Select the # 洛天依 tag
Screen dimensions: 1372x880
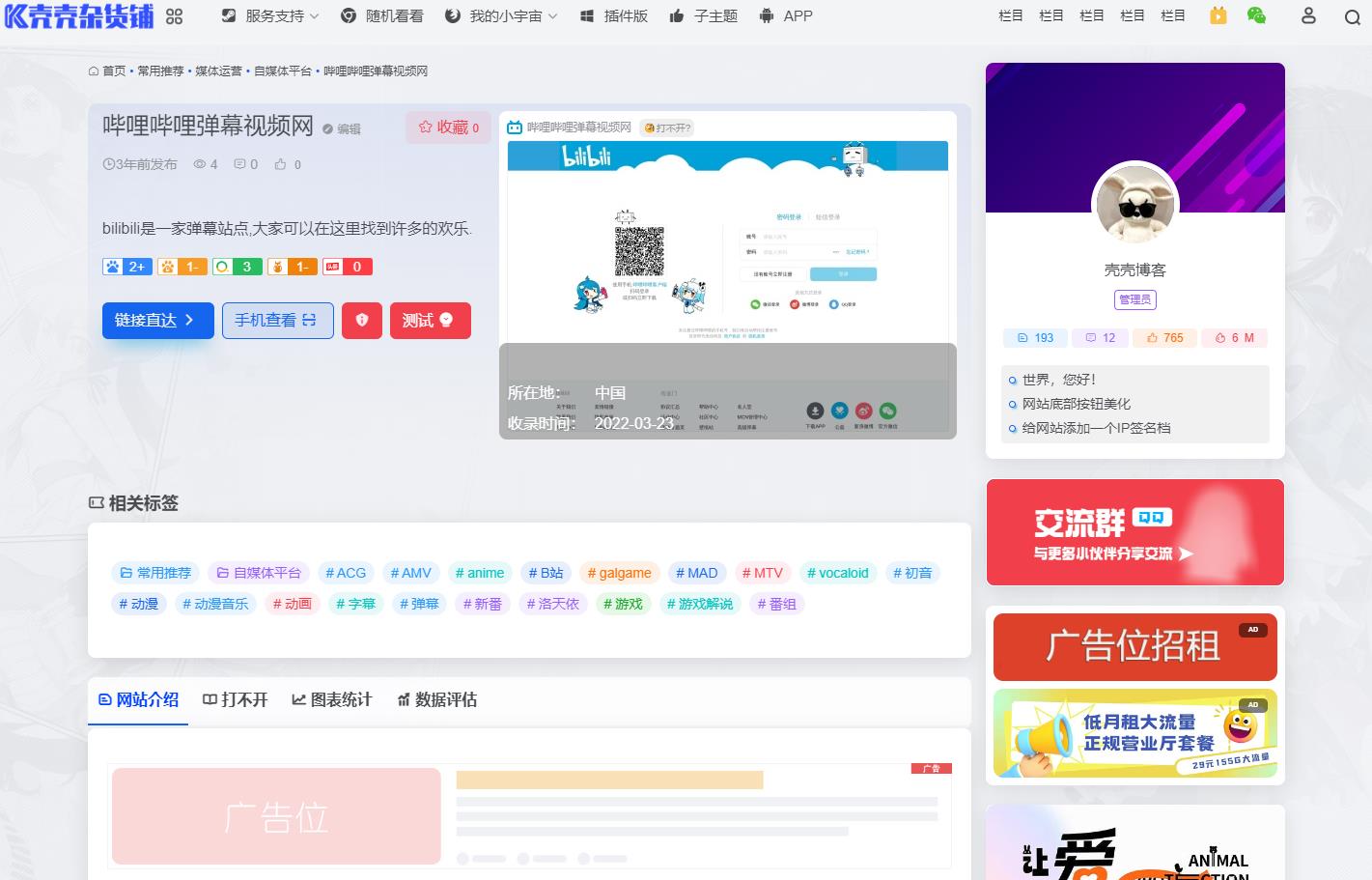pyautogui.click(x=553, y=604)
